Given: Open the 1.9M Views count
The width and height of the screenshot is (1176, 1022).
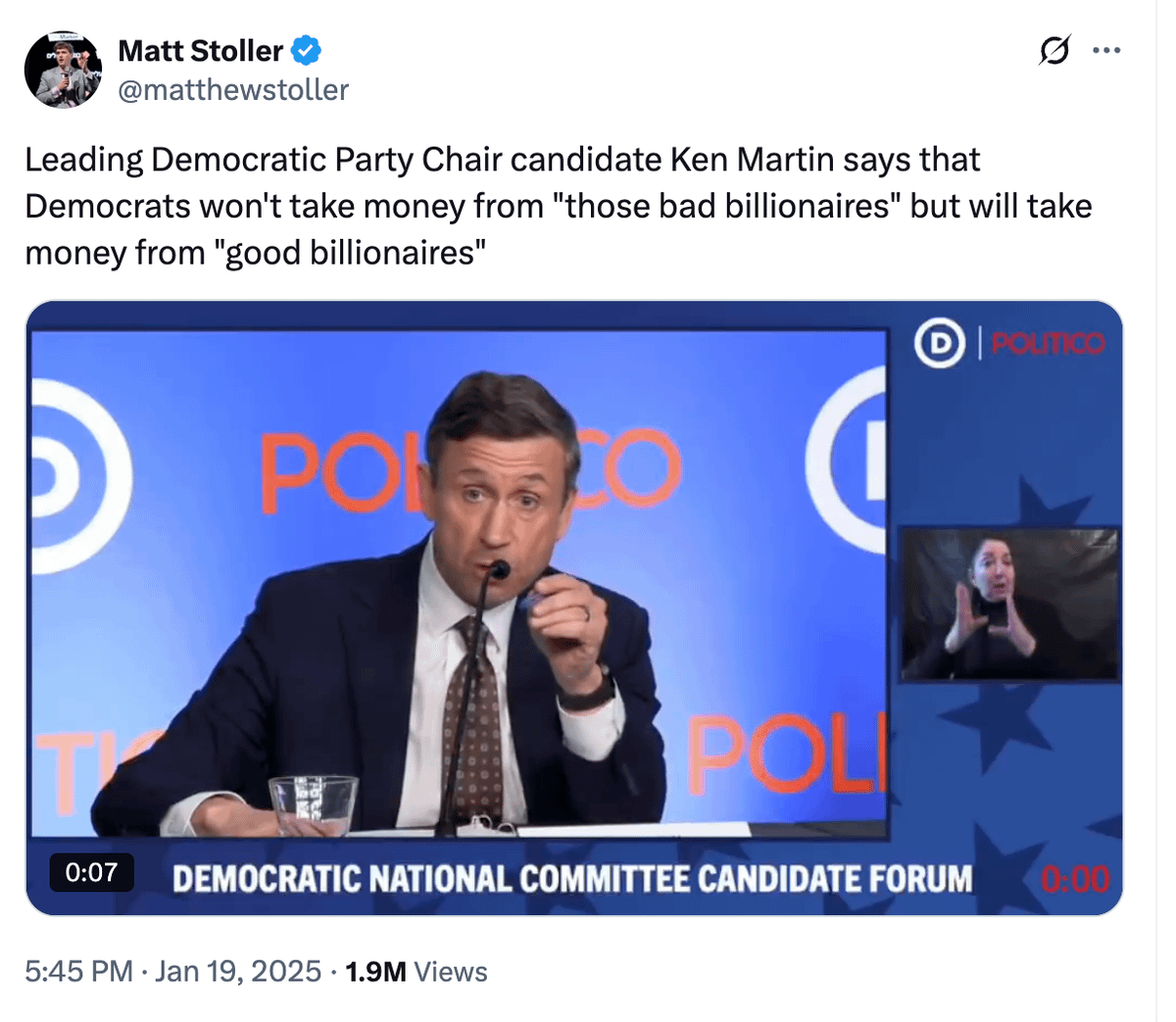Looking at the screenshot, I should [x=416, y=971].
